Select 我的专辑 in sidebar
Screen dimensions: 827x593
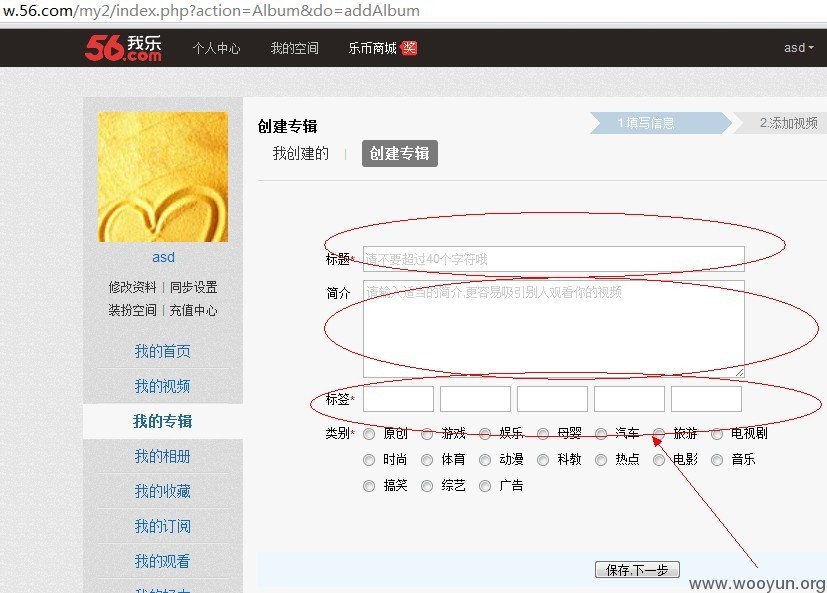click(162, 421)
